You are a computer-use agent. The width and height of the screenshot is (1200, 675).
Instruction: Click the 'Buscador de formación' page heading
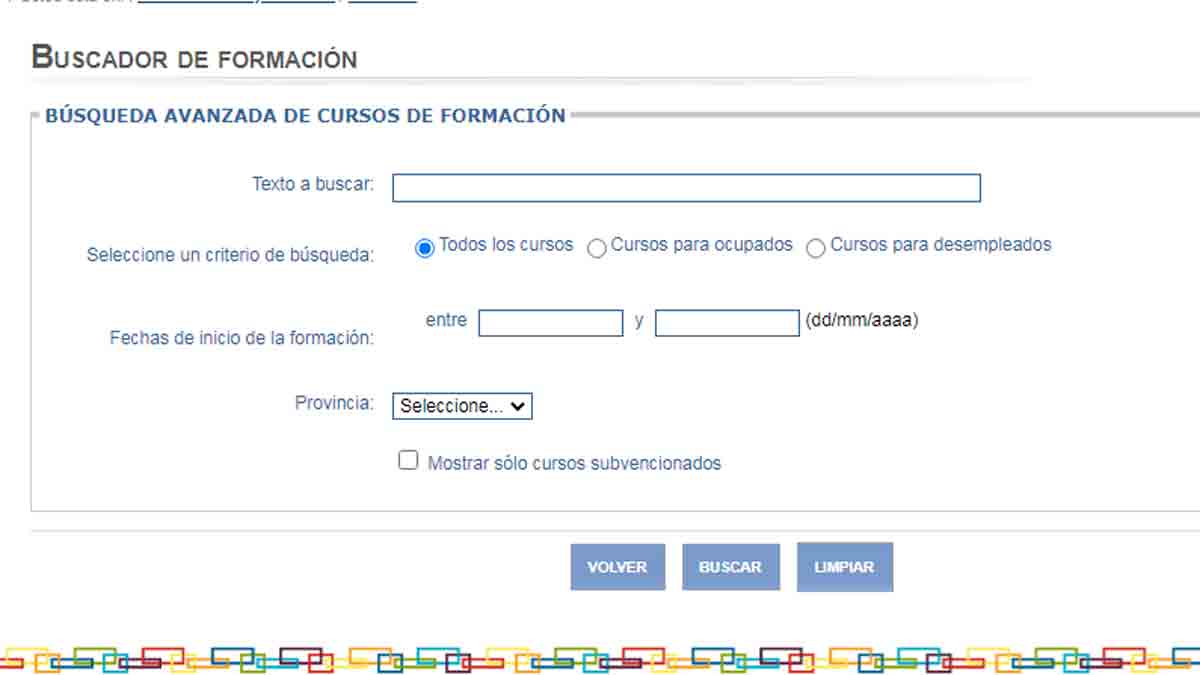coord(194,58)
